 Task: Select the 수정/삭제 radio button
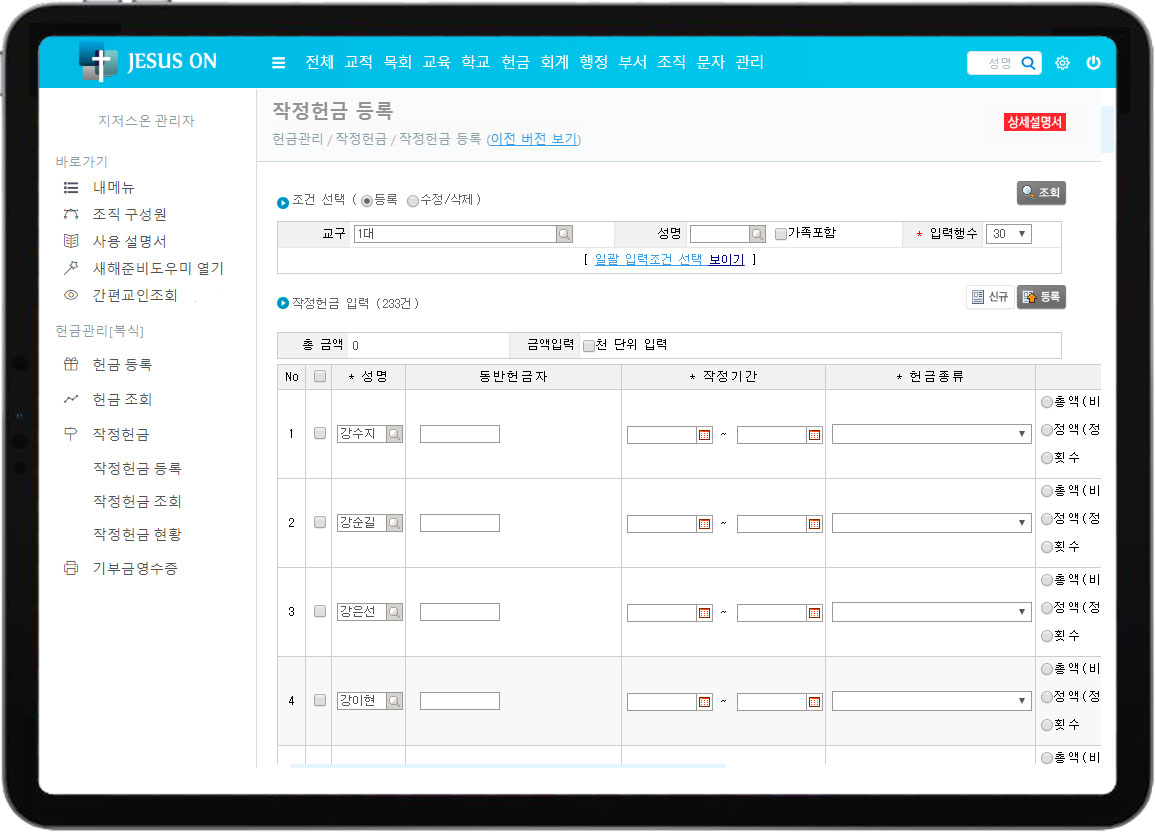pyautogui.click(x=413, y=201)
